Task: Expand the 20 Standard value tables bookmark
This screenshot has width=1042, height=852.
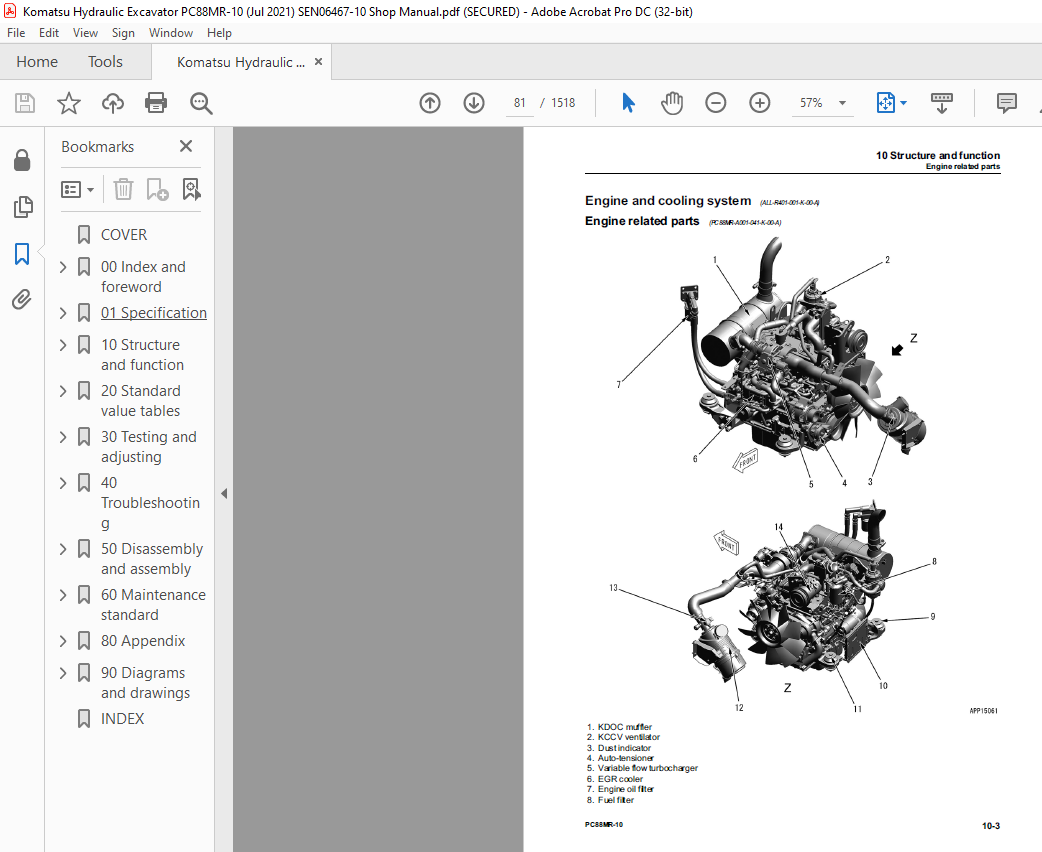Action: click(63, 391)
